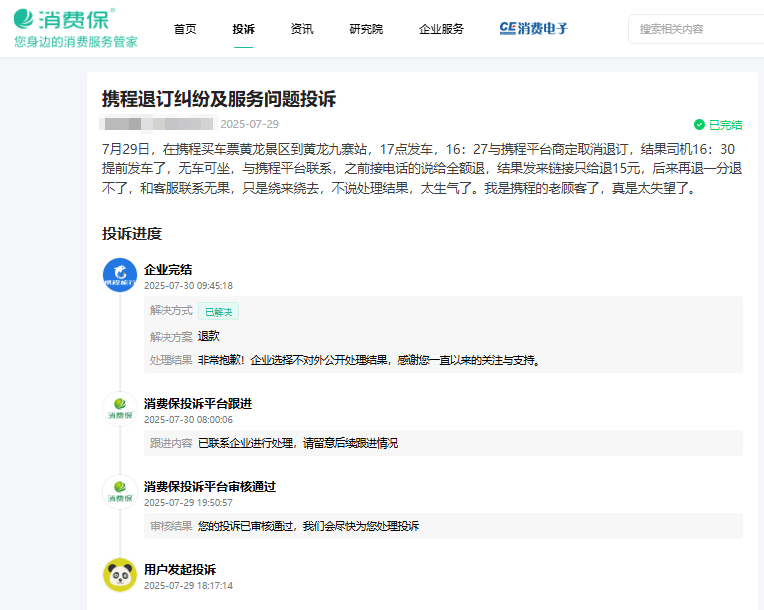The width and height of the screenshot is (764, 610).
Task: Click the 消费保 avatar beside 审核通过
Action: 120,492
